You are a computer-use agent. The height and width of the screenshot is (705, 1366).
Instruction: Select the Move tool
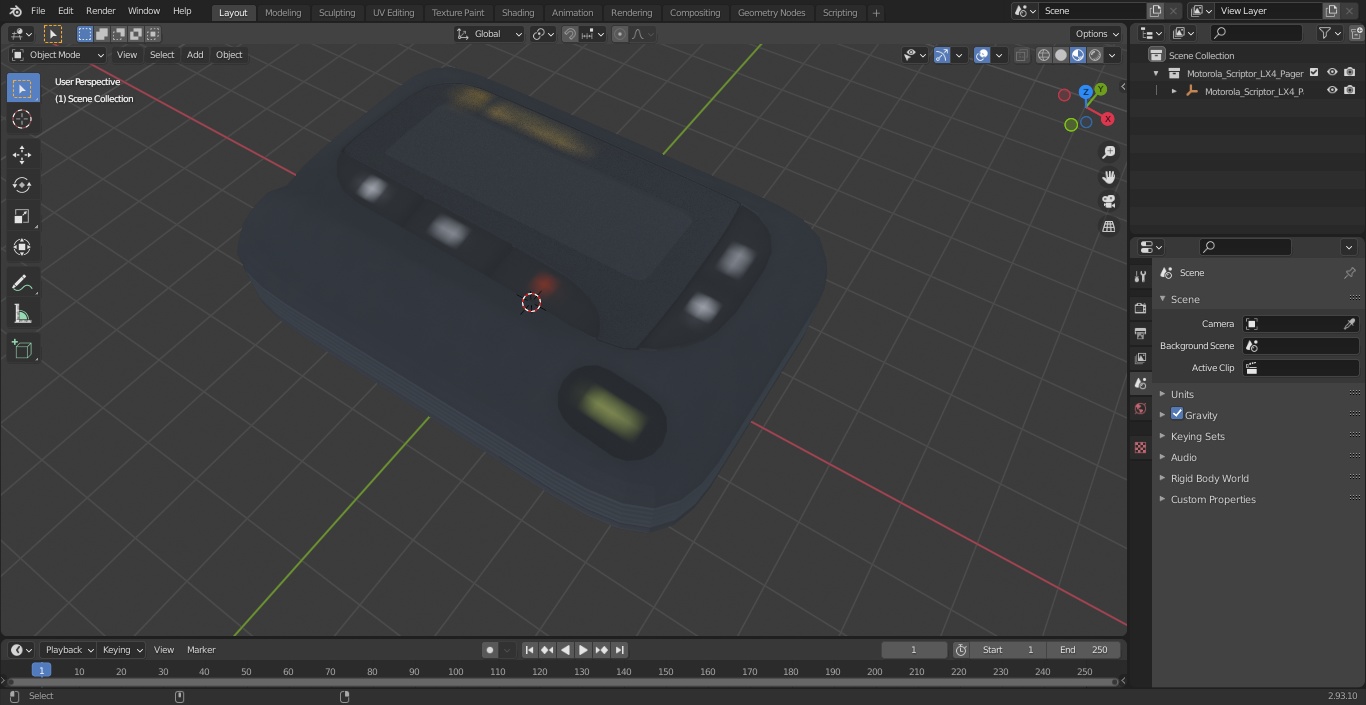[22, 154]
